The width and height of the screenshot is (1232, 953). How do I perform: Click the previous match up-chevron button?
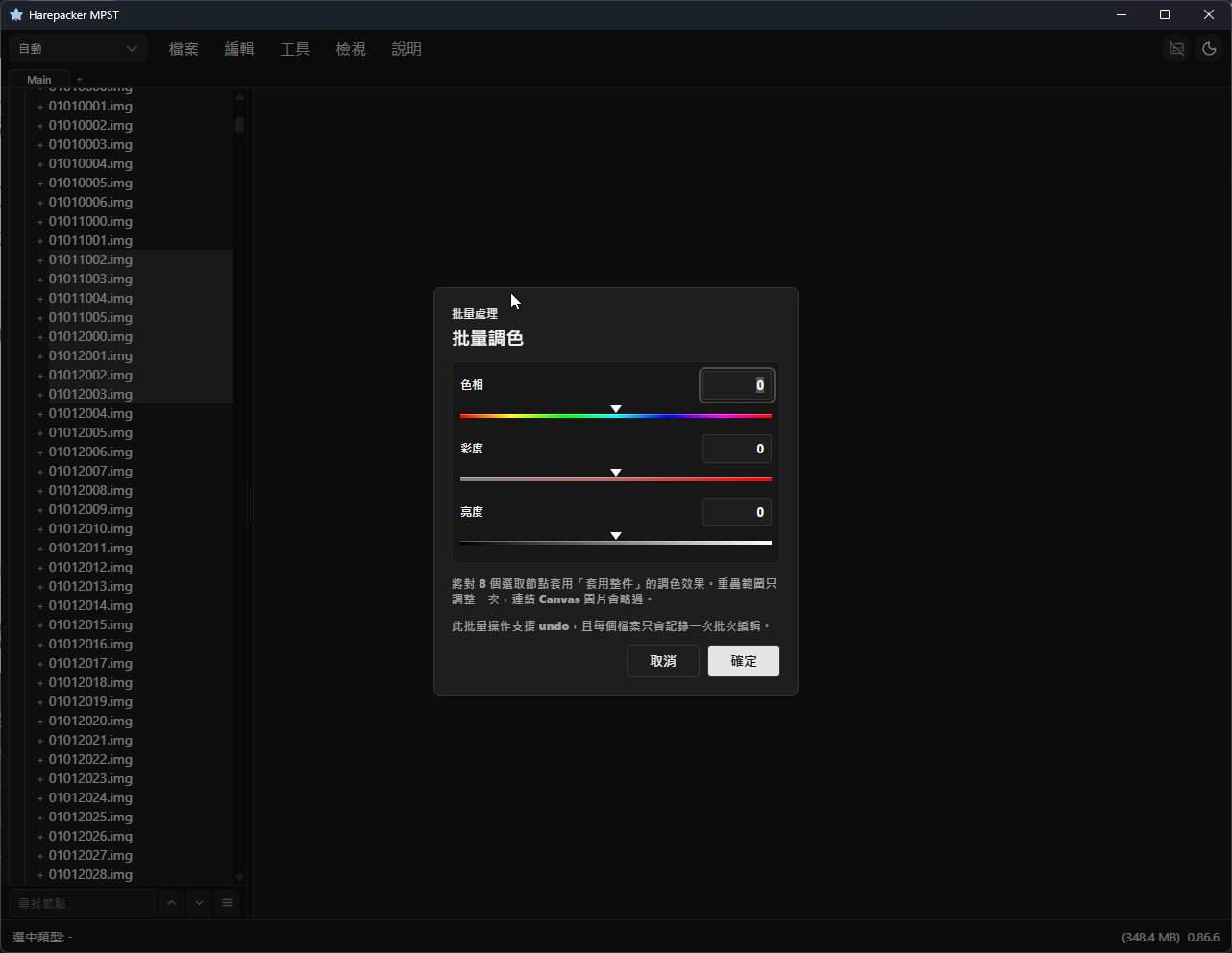171,903
